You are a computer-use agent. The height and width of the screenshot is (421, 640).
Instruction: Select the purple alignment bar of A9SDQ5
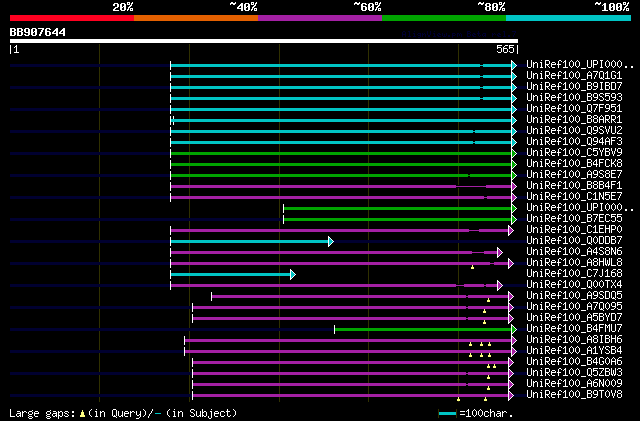pos(362,296)
